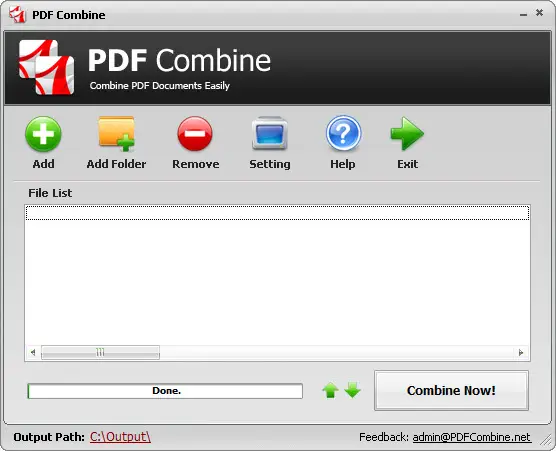The height and width of the screenshot is (451, 556).
Task: Open the Setting monitor icon
Action: click(269, 133)
